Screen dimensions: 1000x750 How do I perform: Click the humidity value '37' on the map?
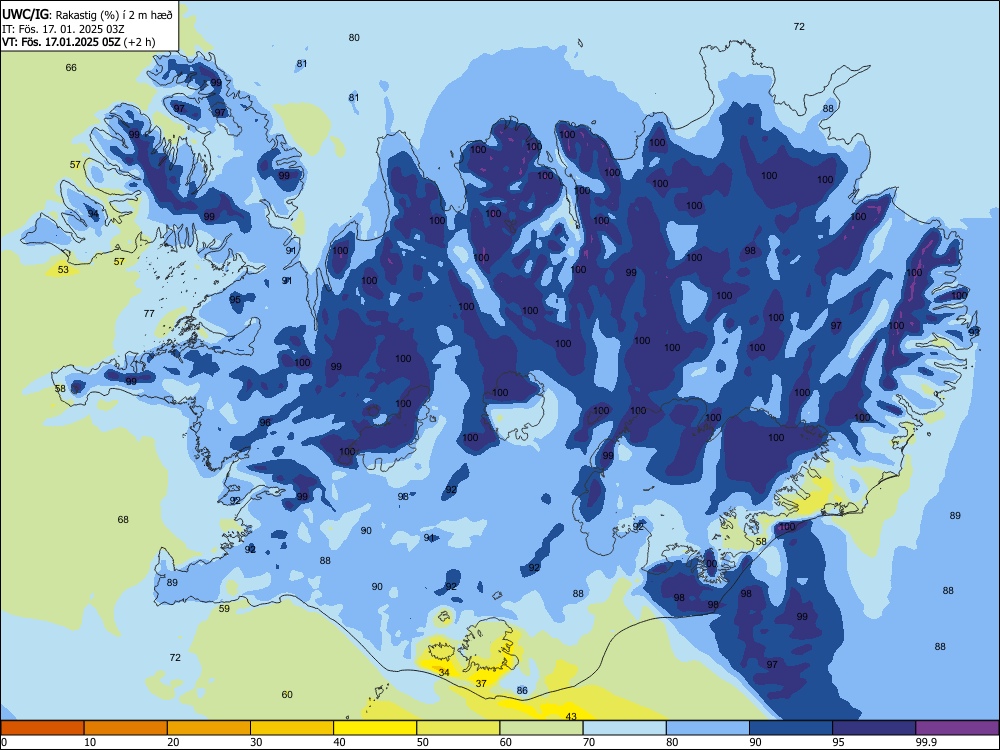(482, 683)
